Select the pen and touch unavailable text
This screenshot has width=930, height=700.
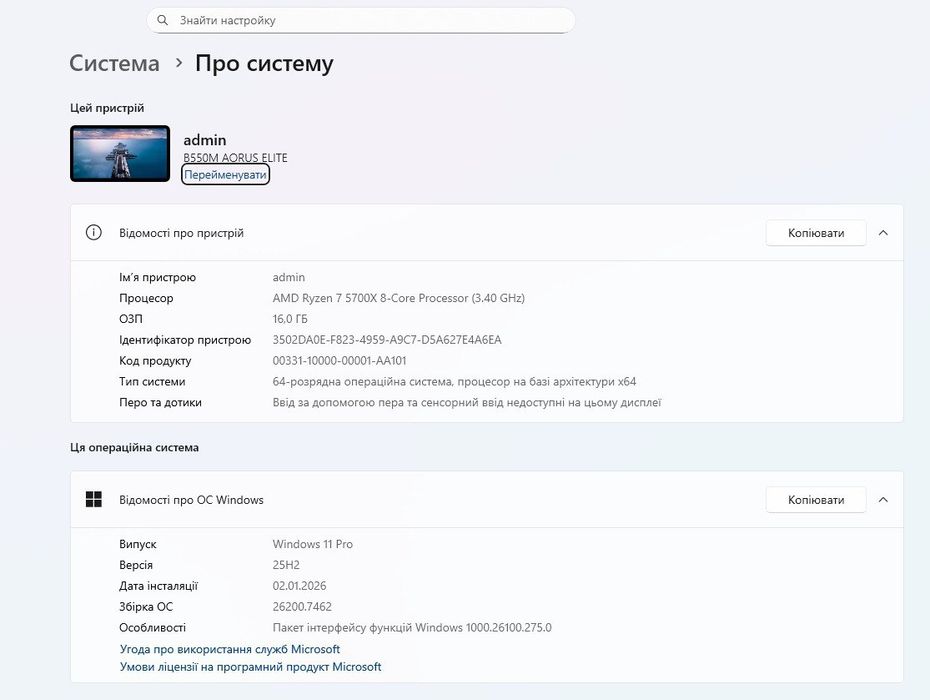(467, 402)
